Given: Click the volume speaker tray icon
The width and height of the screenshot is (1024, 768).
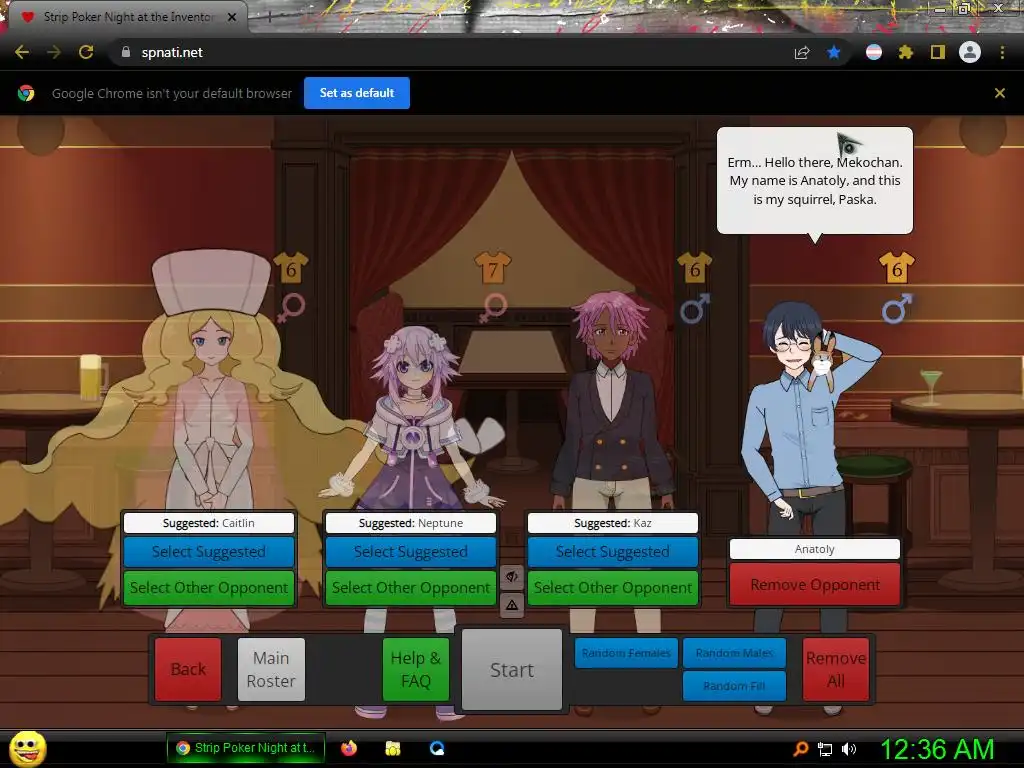Looking at the screenshot, I should pos(849,749).
